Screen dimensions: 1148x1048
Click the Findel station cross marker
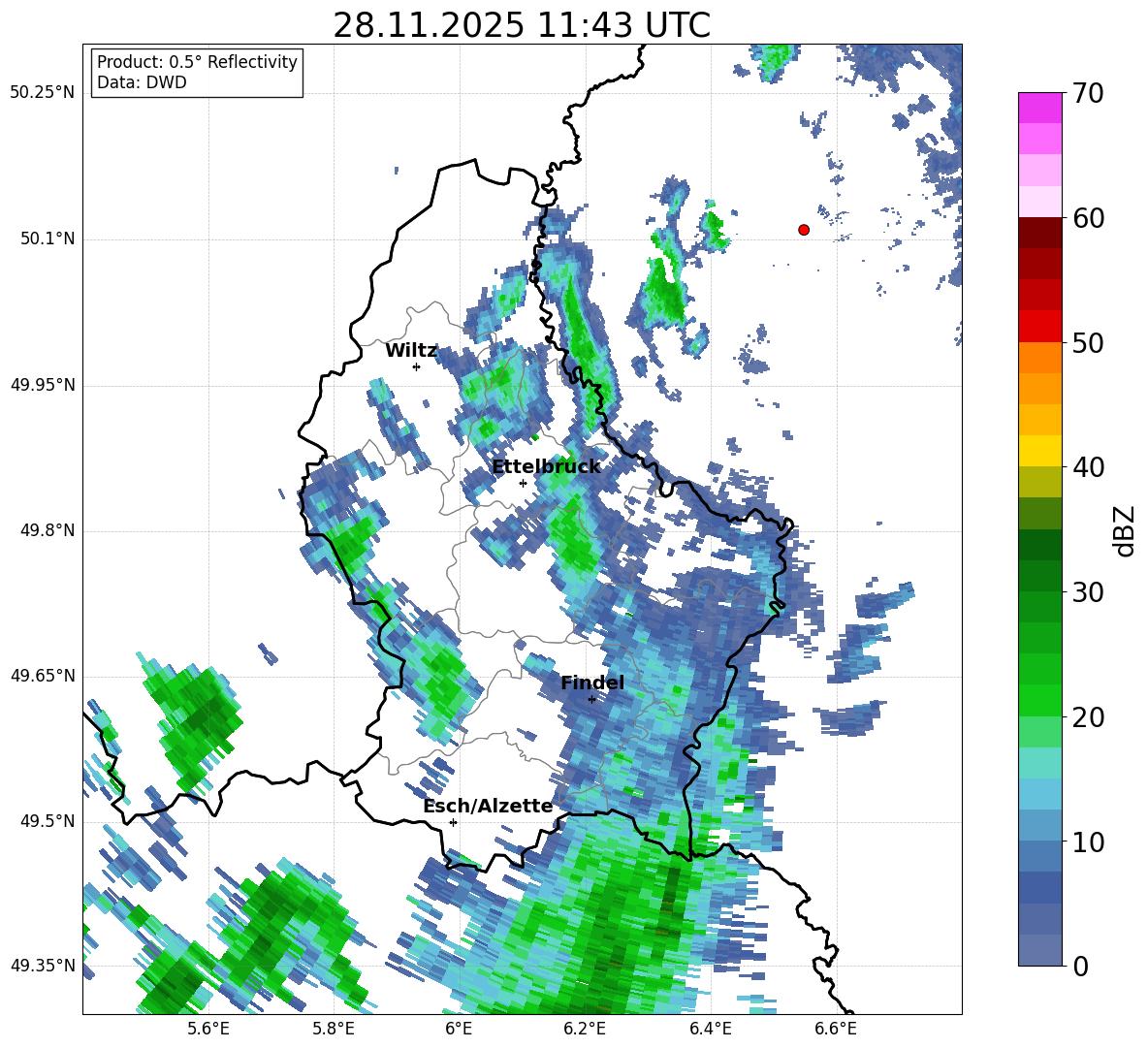(591, 700)
